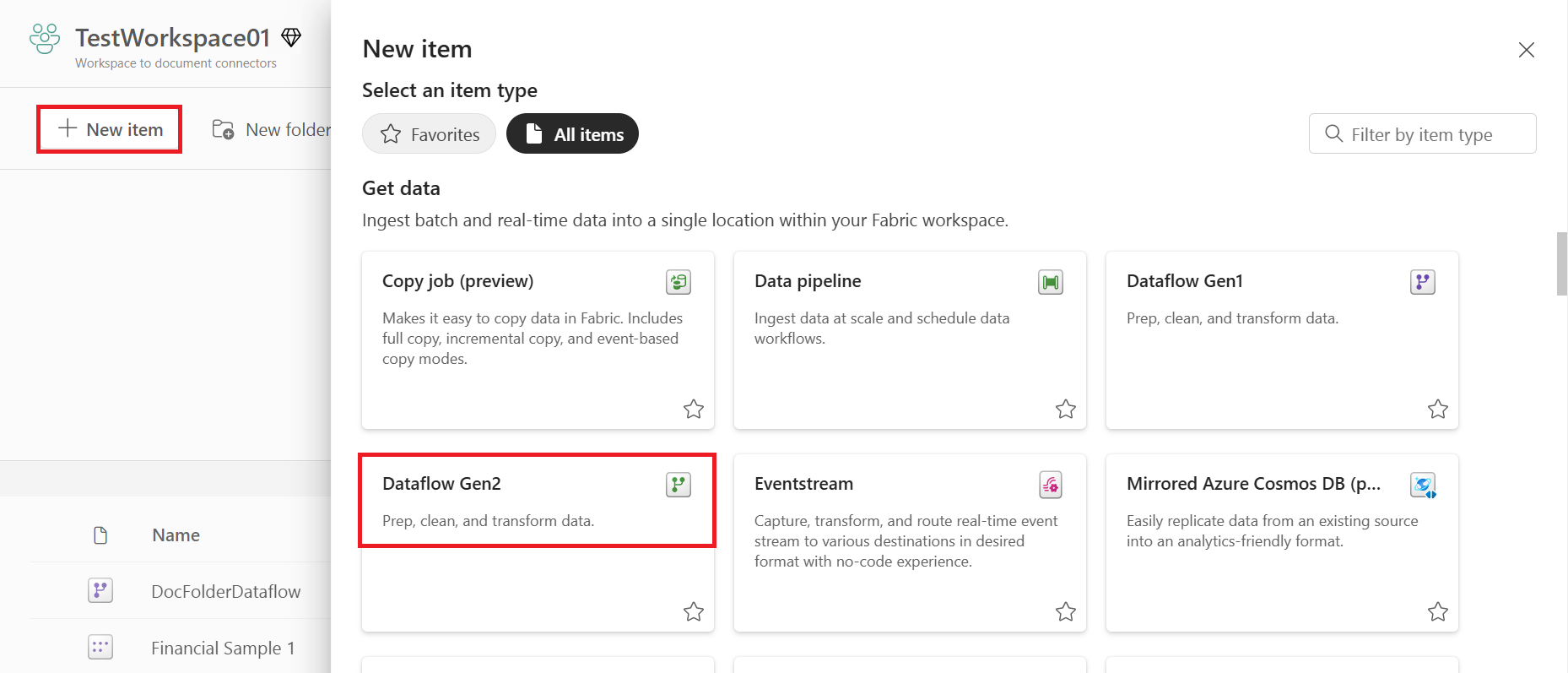The image size is (1568, 673).
Task: Toggle favorite star on Eventstream card
Action: click(1066, 612)
